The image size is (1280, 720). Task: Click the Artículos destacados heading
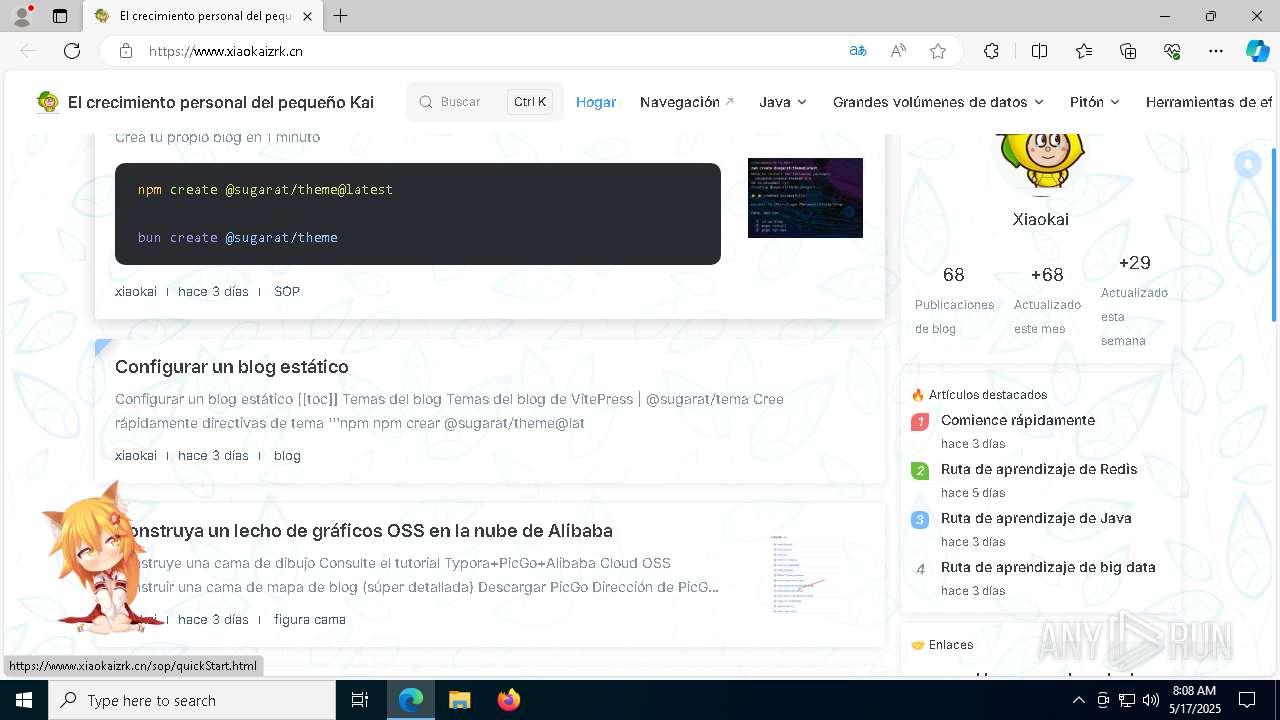pyautogui.click(x=980, y=395)
